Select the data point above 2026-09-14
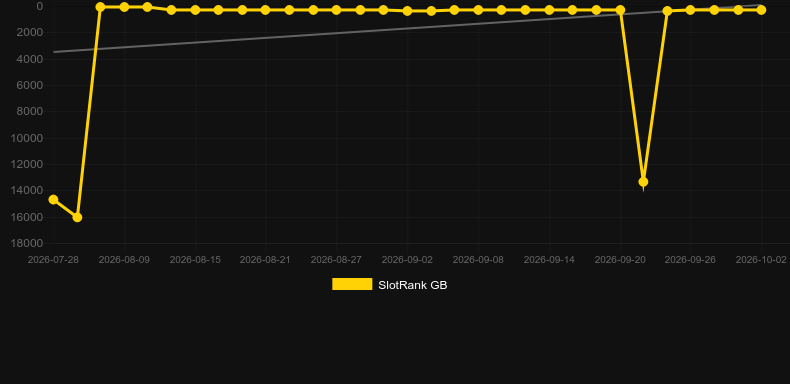Viewport: 790px width, 384px height. click(x=550, y=10)
